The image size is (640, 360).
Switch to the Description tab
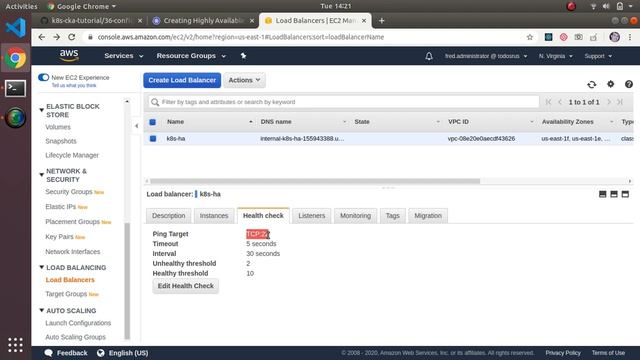(169, 216)
